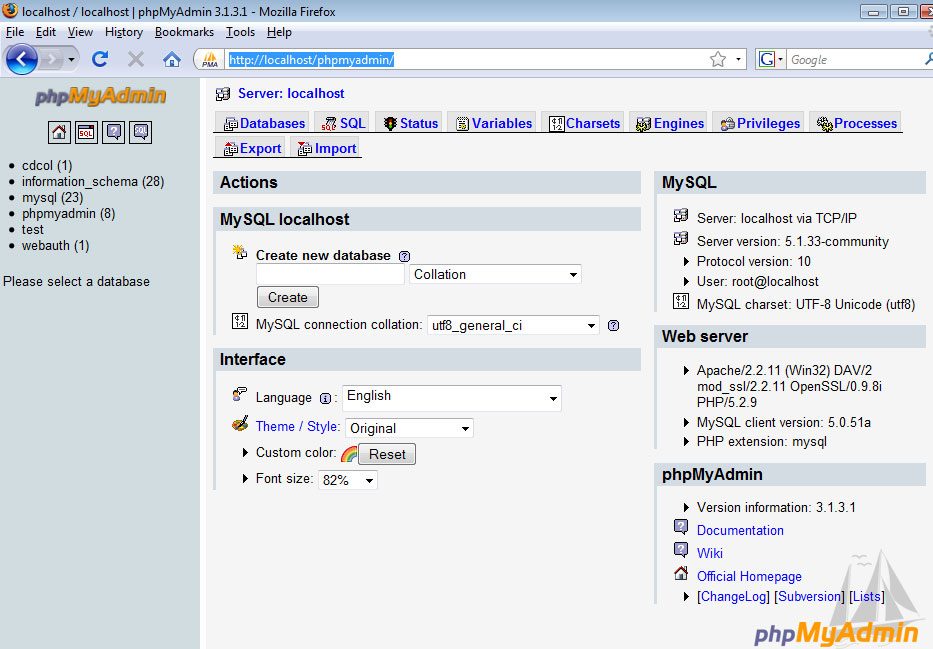Select the information_schema (28) database
Viewport: 933px width, 649px height.
point(93,181)
